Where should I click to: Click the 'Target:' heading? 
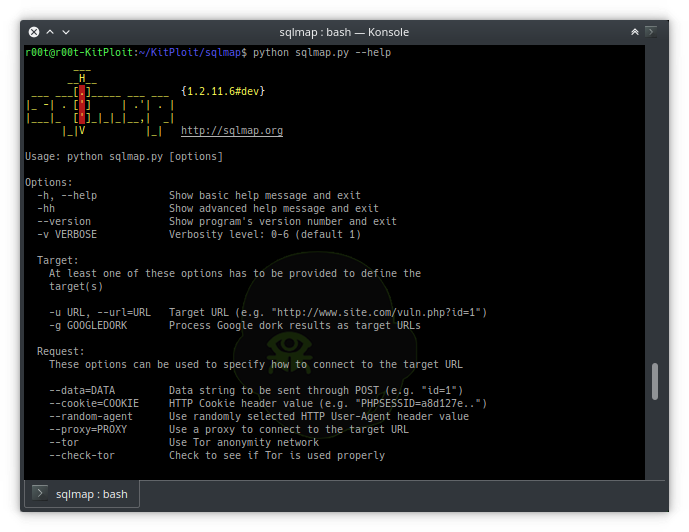click(58, 261)
